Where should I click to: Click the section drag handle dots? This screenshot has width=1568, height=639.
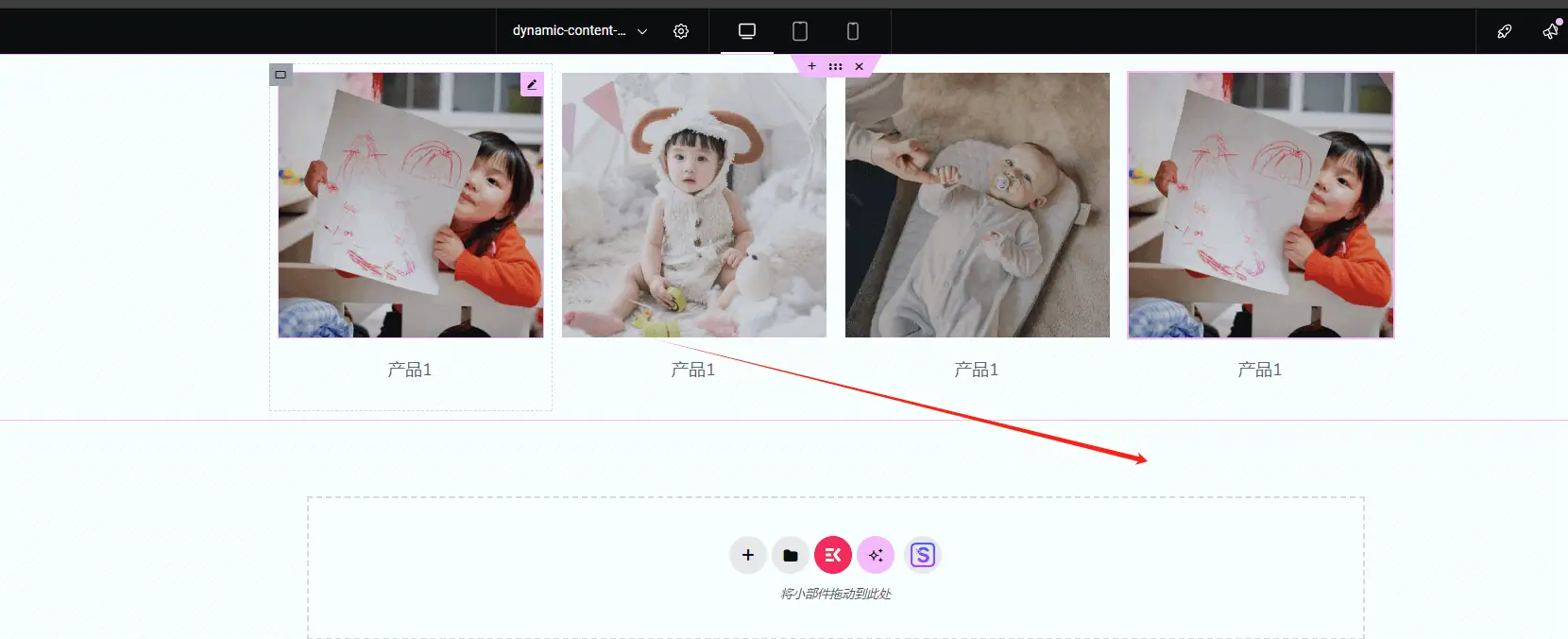pyautogui.click(x=835, y=66)
